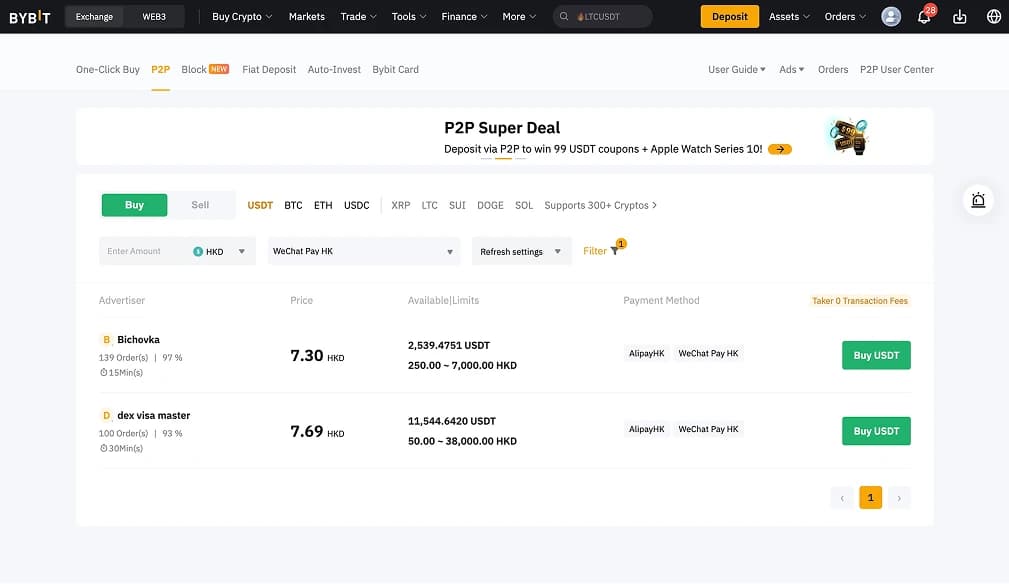The height and width of the screenshot is (584, 1009).
Task: Click the P2P Super Deal arrow icon
Action: [780, 149]
